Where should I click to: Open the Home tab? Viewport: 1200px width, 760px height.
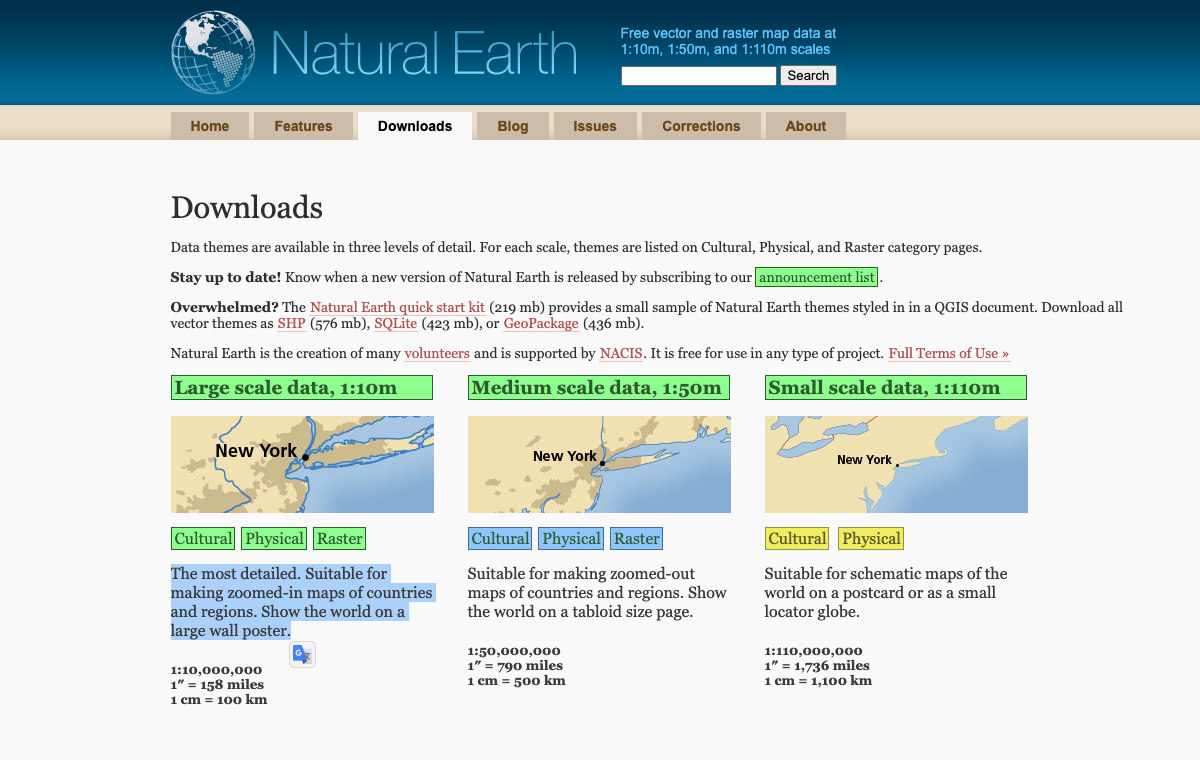(x=210, y=126)
